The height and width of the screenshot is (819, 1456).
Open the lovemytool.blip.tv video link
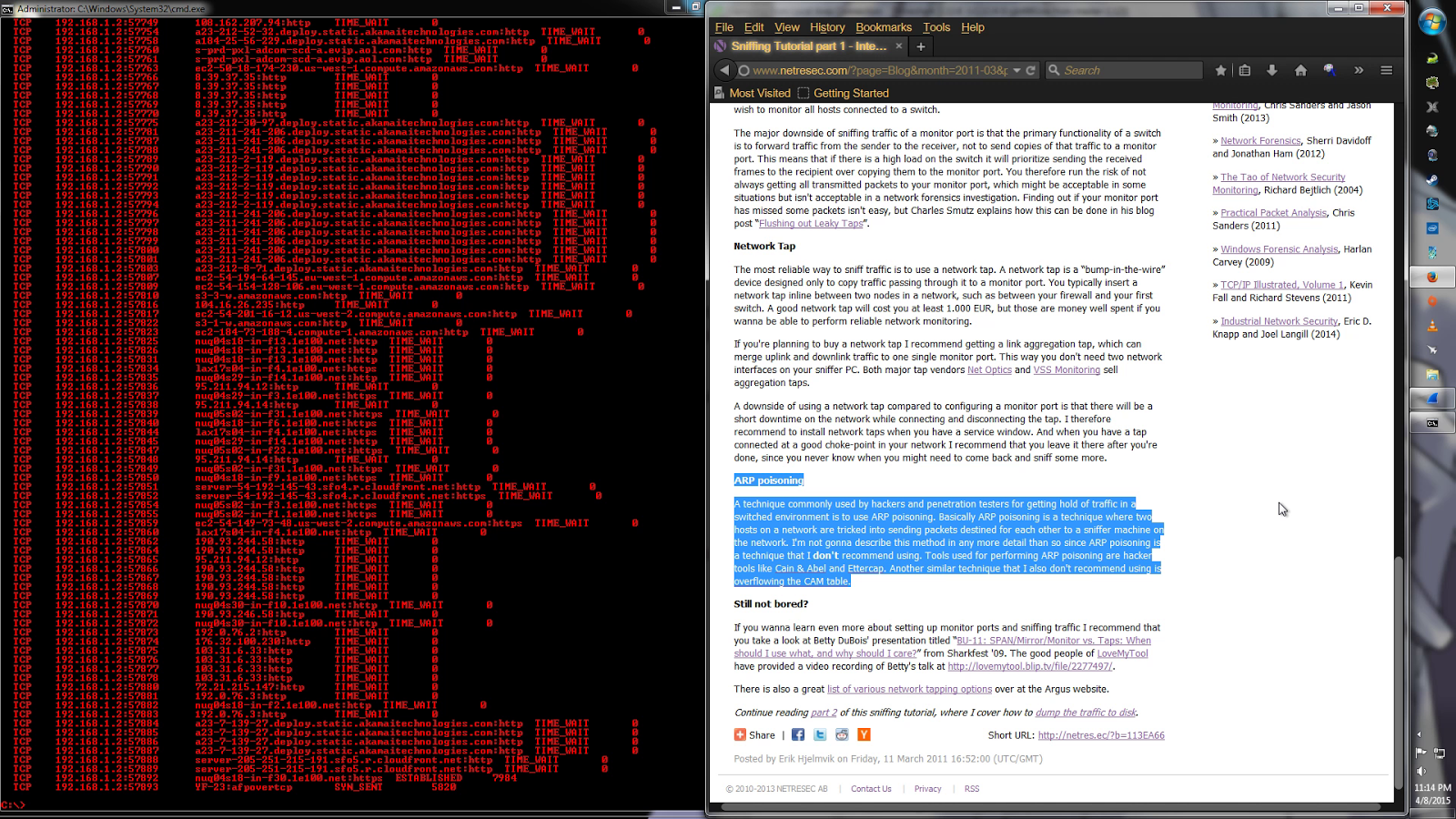coord(1030,666)
